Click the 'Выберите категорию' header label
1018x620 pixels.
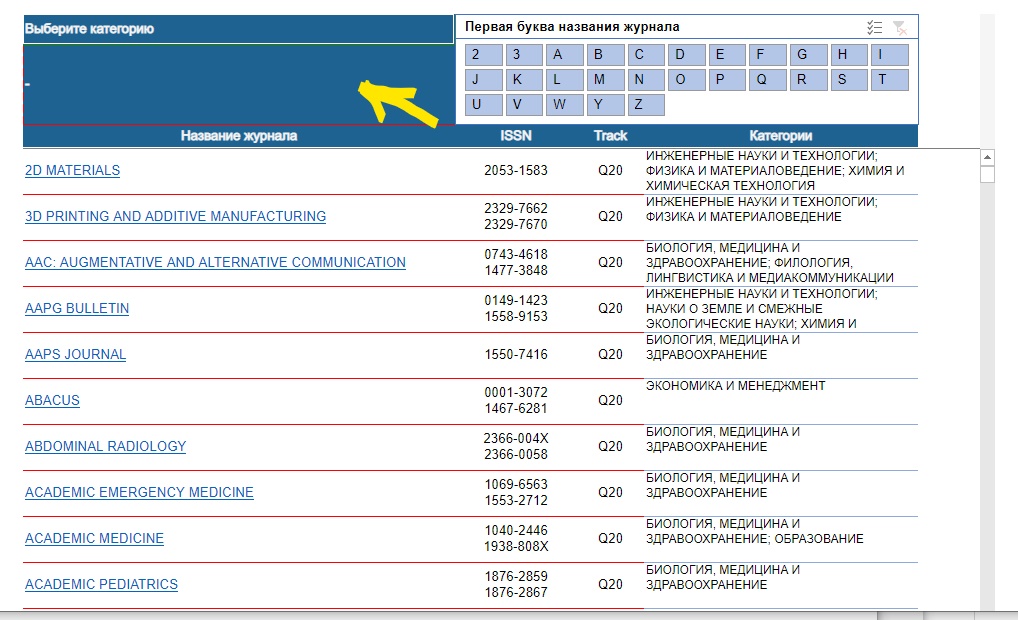pyautogui.click(x=90, y=29)
